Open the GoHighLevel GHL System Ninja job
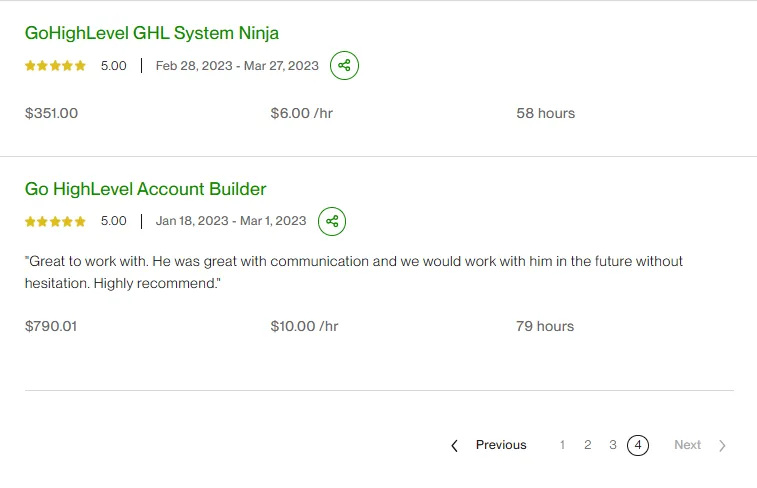Viewport: 757px width, 488px height. point(151,33)
